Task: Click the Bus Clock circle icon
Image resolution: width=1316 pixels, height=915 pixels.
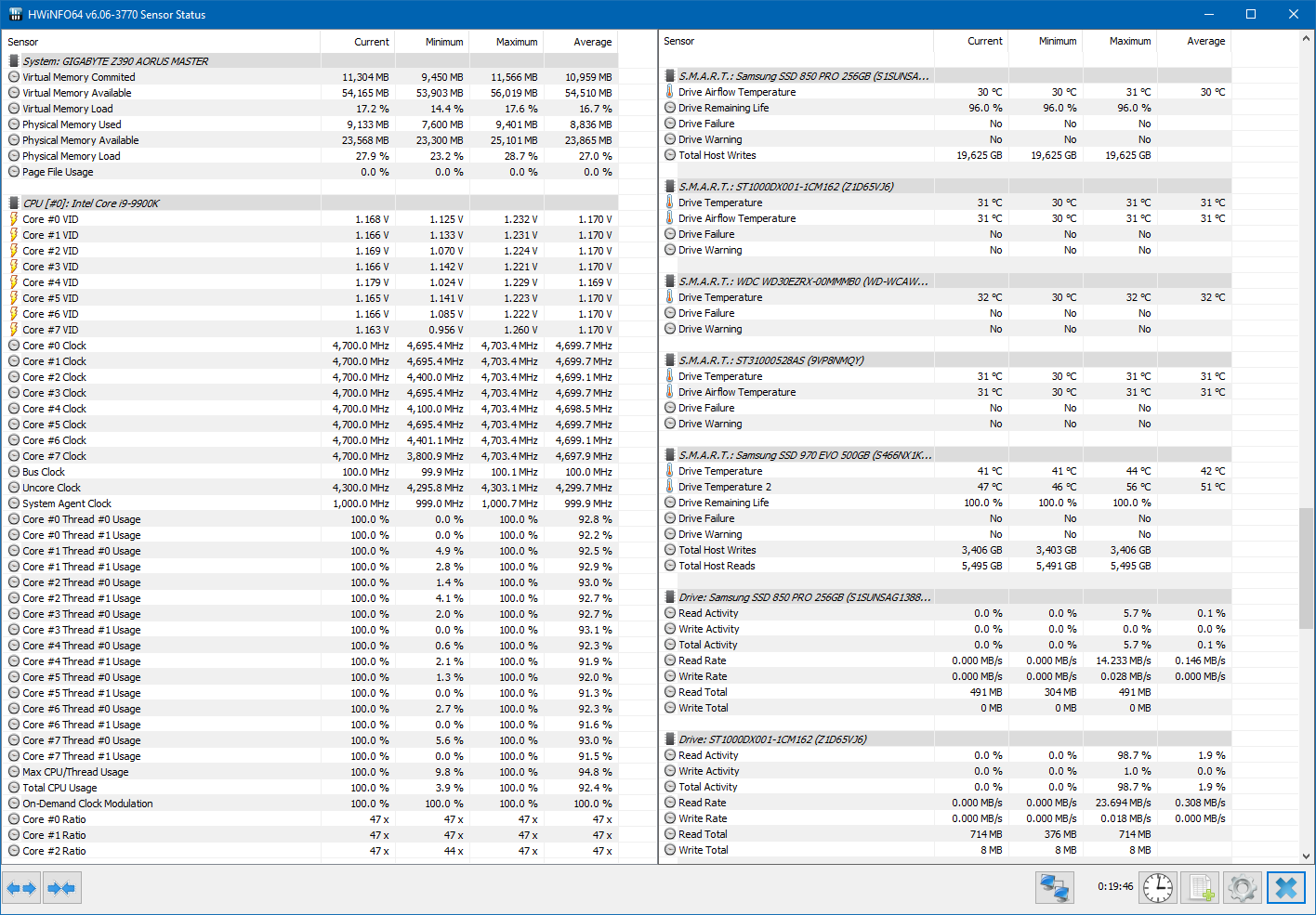Action: point(14,472)
